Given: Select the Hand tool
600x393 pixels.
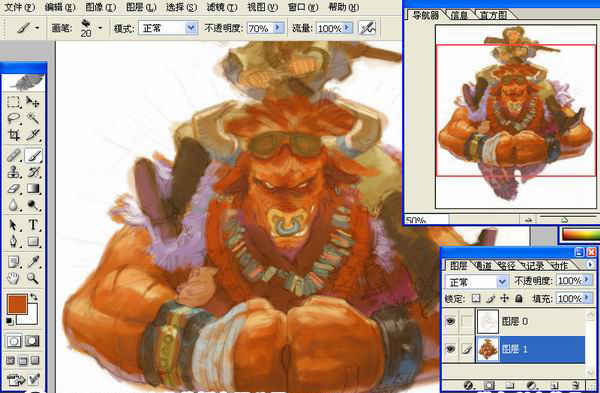Looking at the screenshot, I should click(14, 278).
